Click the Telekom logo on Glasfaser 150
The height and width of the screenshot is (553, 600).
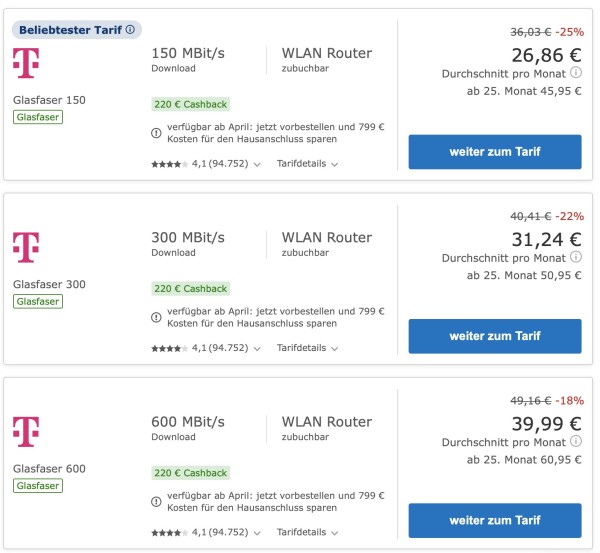26,63
